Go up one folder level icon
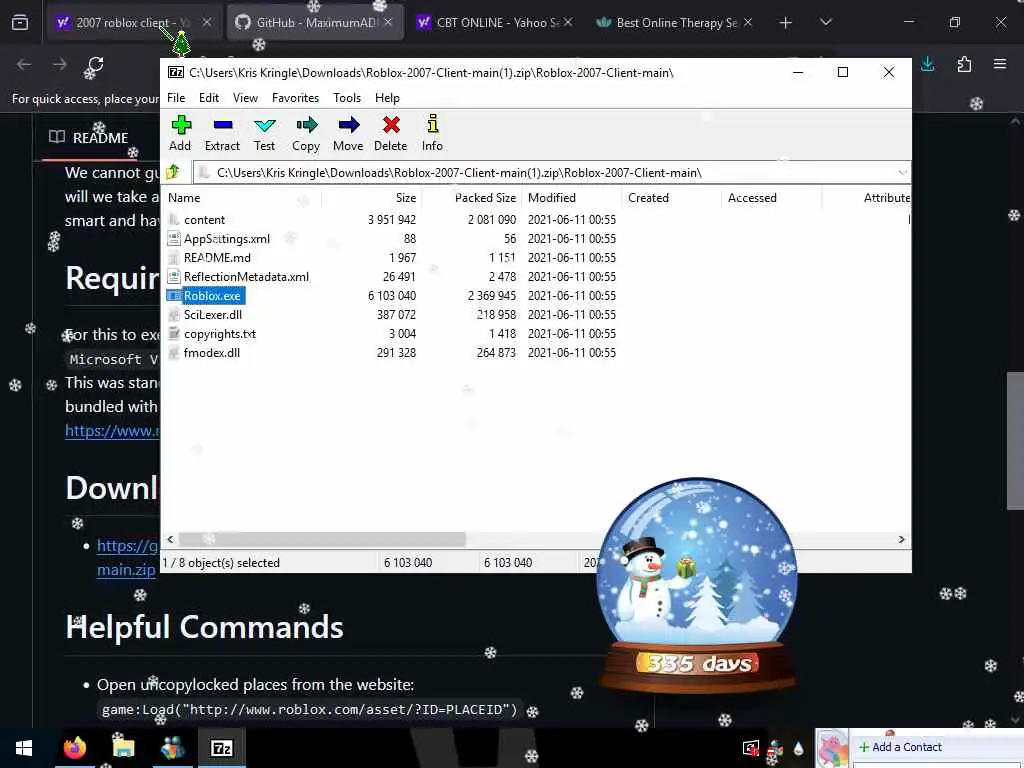The width and height of the screenshot is (1024, 768). [x=173, y=172]
